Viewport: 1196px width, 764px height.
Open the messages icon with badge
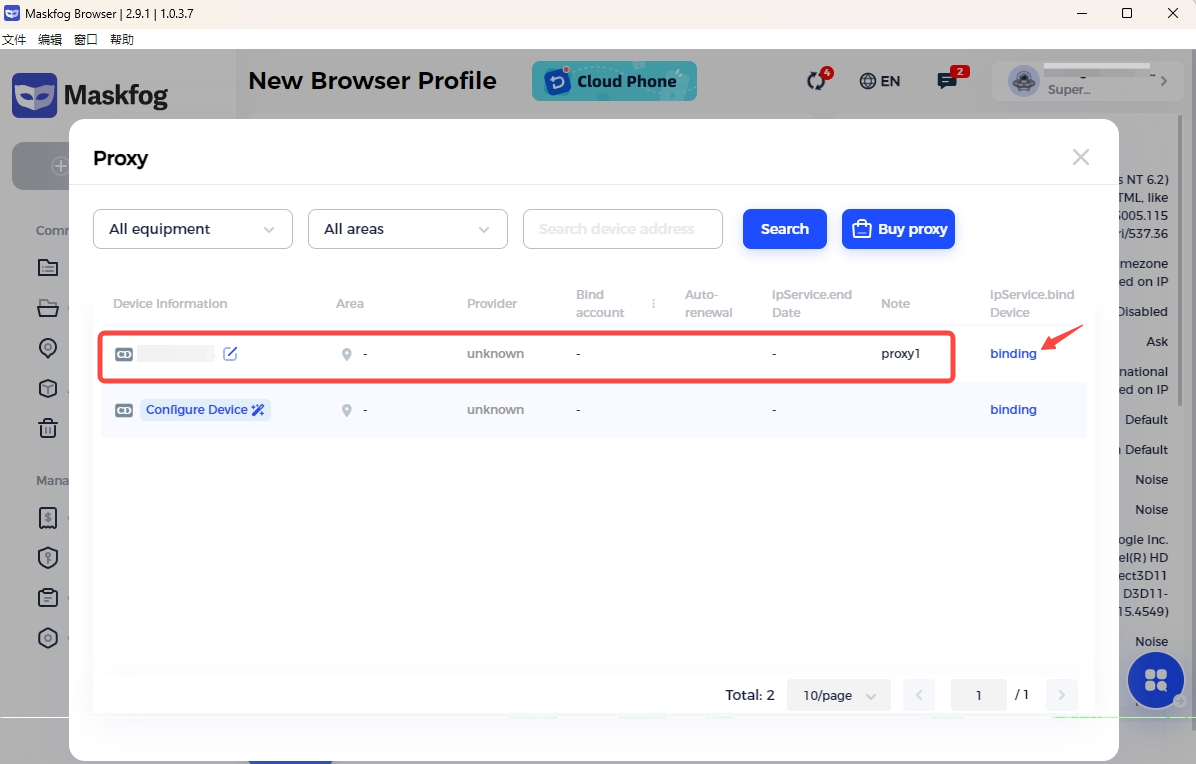coord(948,80)
